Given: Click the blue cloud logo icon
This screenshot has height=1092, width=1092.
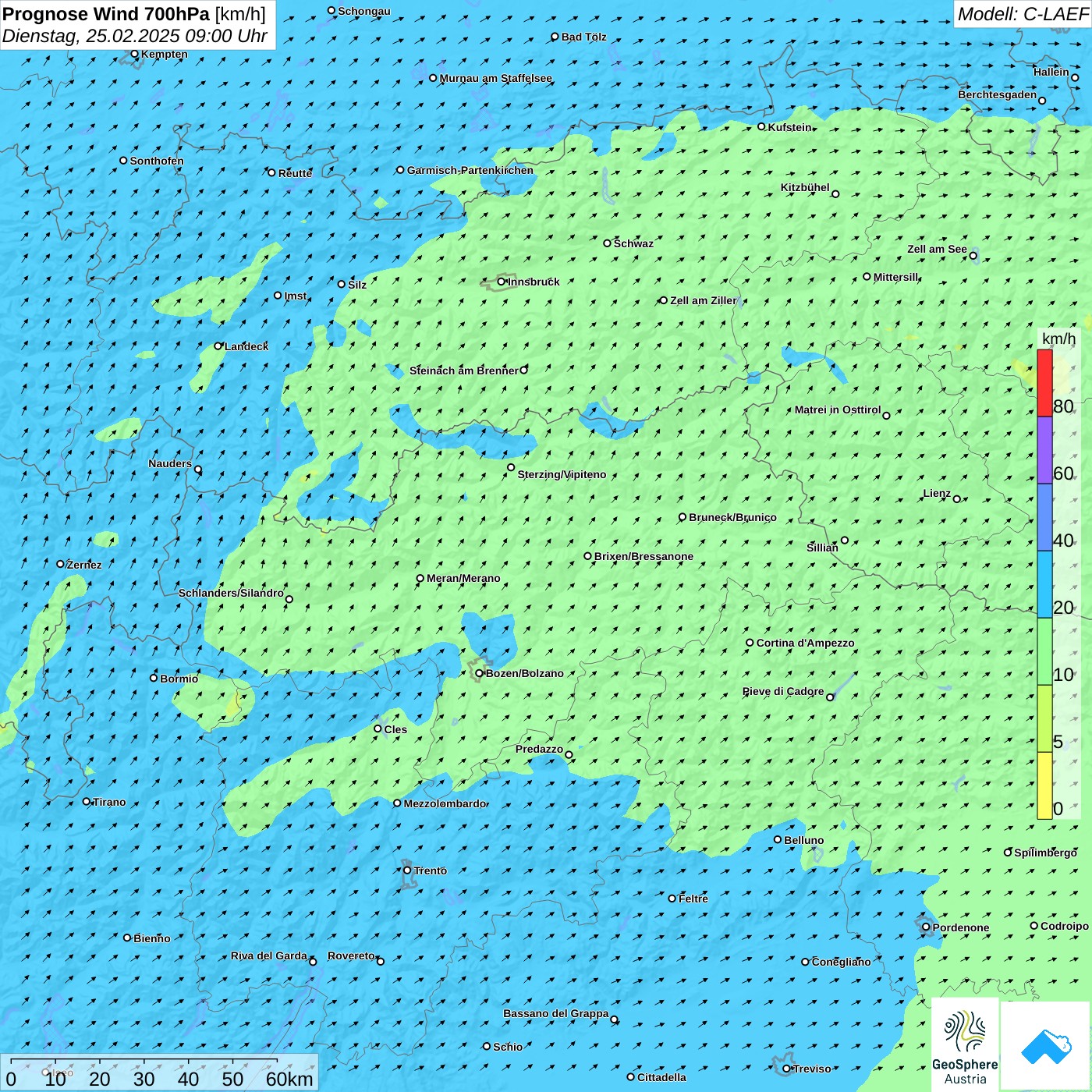Looking at the screenshot, I should click(x=1046, y=1046).
